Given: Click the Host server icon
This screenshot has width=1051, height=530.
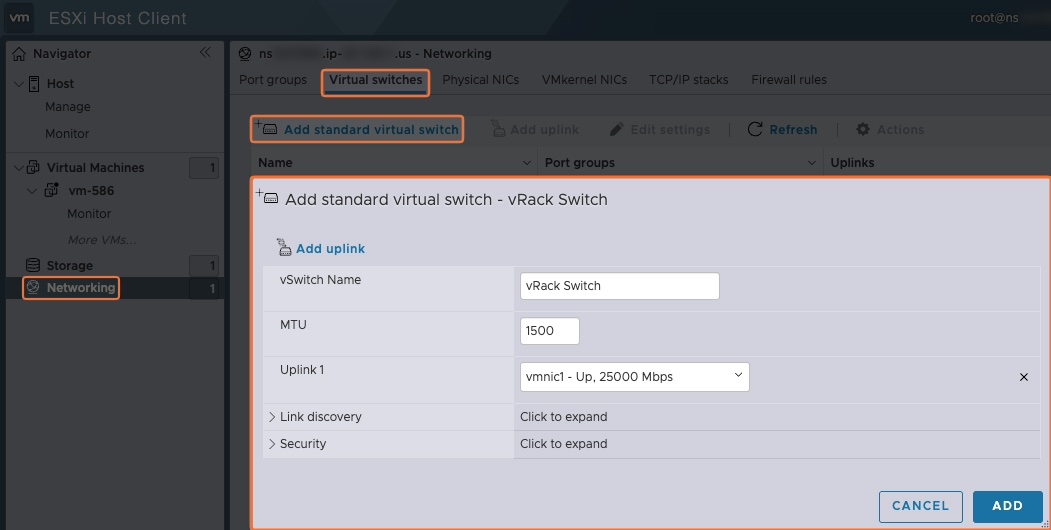Looking at the screenshot, I should (x=34, y=84).
